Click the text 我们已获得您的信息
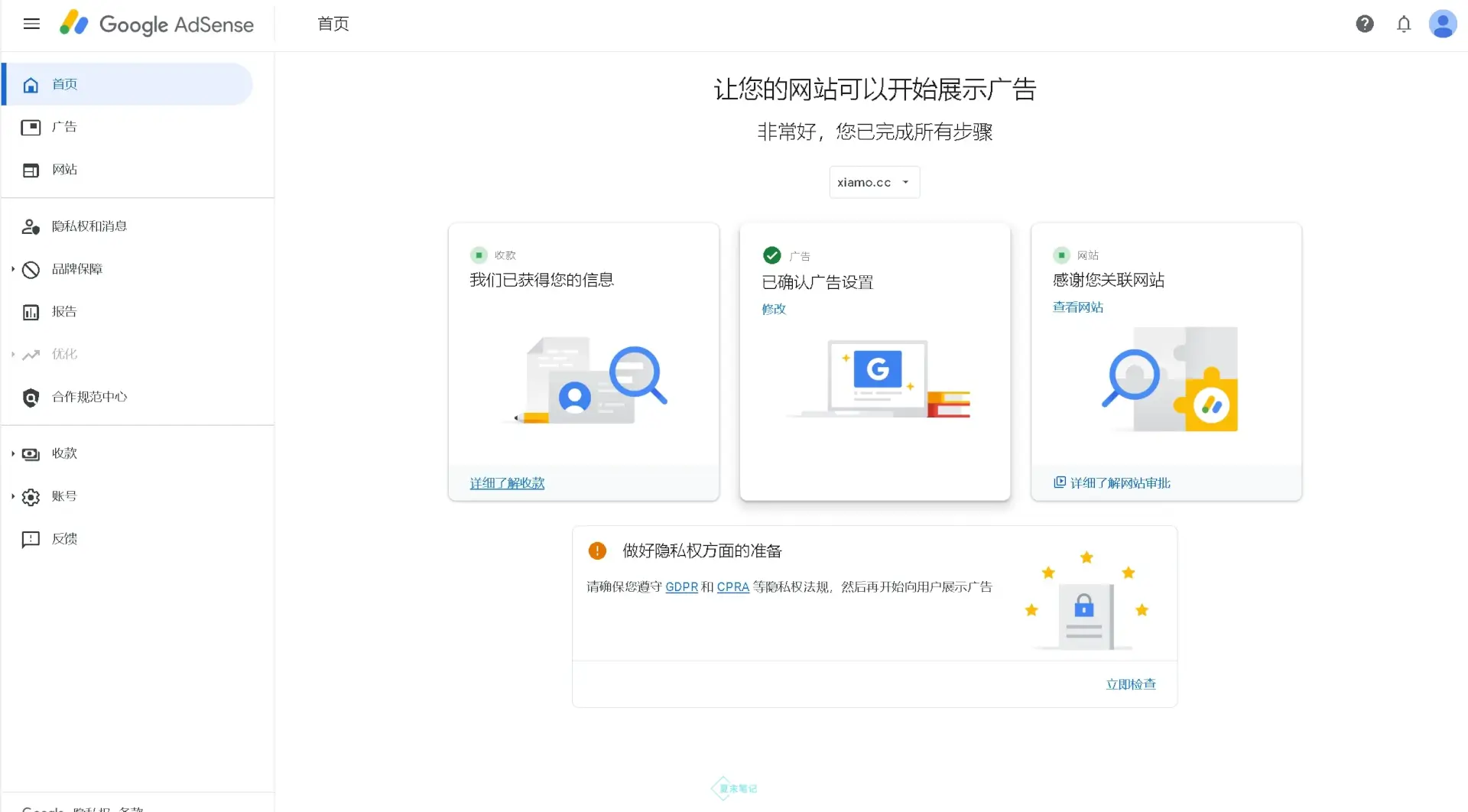 click(x=541, y=280)
